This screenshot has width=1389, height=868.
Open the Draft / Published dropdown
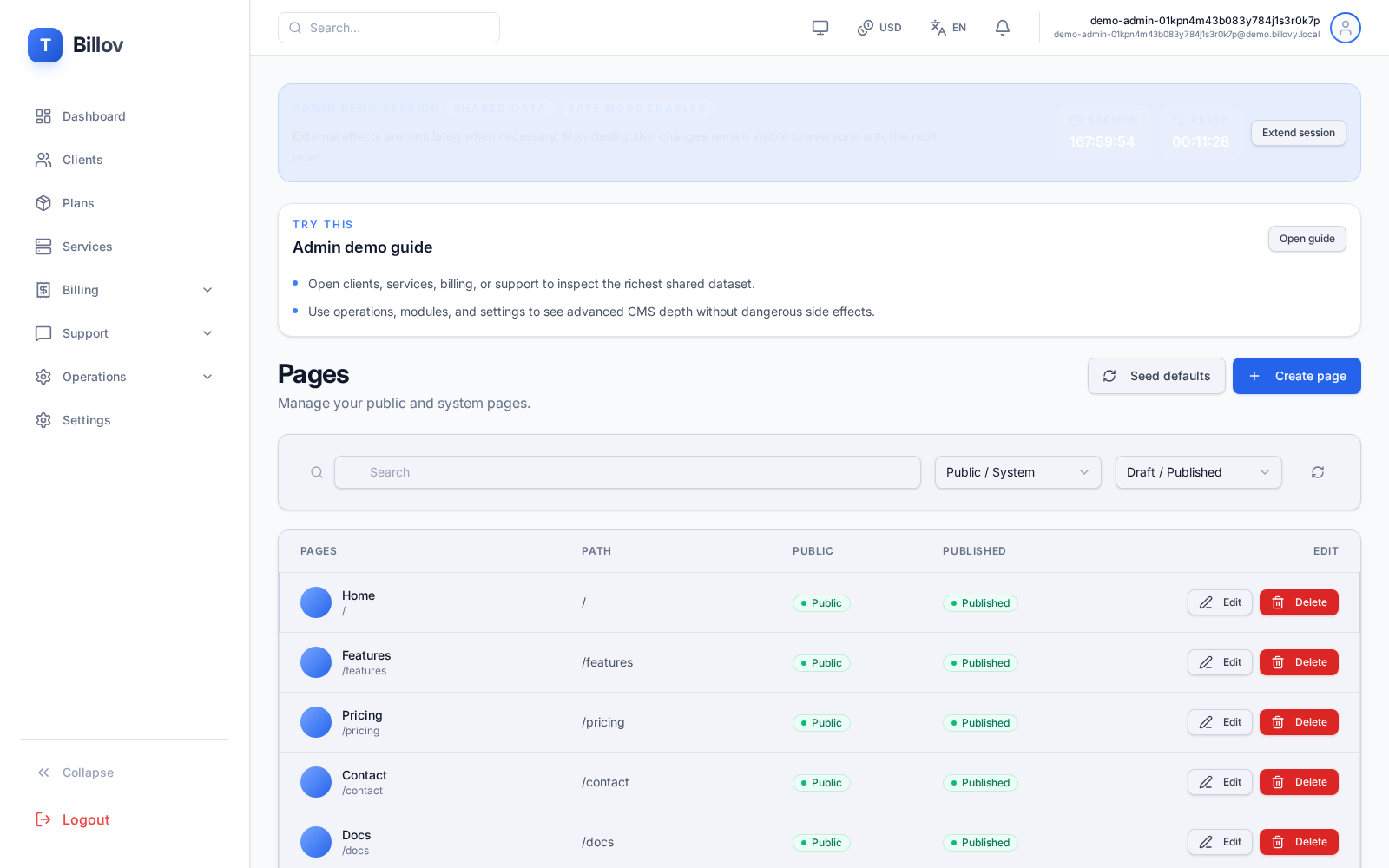click(1198, 472)
